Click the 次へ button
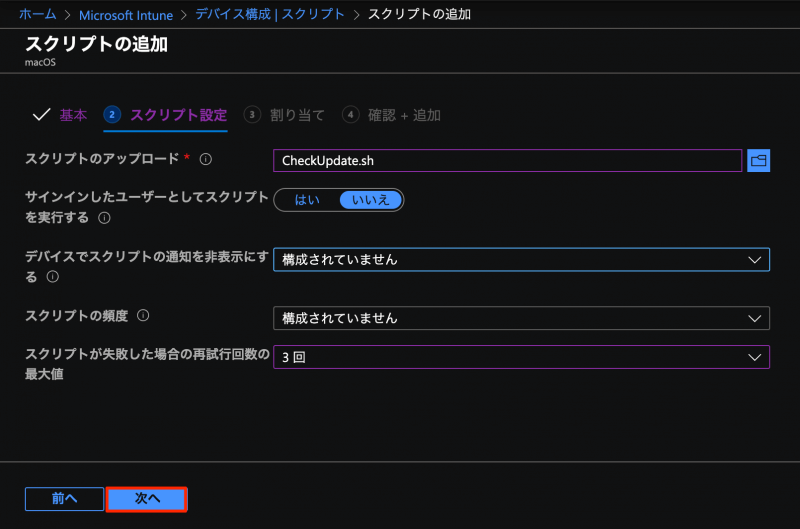 click(147, 498)
